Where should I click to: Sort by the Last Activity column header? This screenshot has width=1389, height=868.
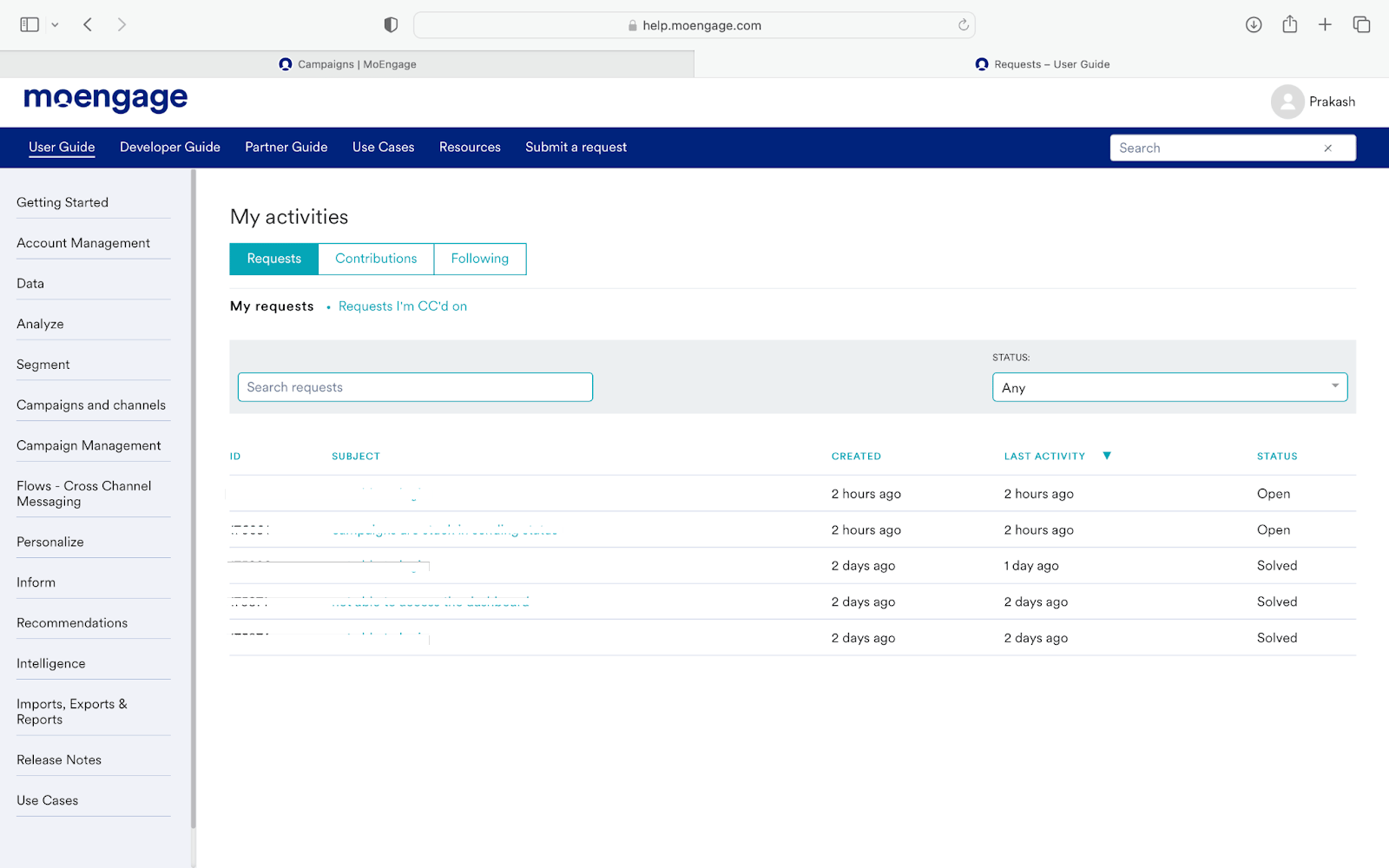[1044, 457]
